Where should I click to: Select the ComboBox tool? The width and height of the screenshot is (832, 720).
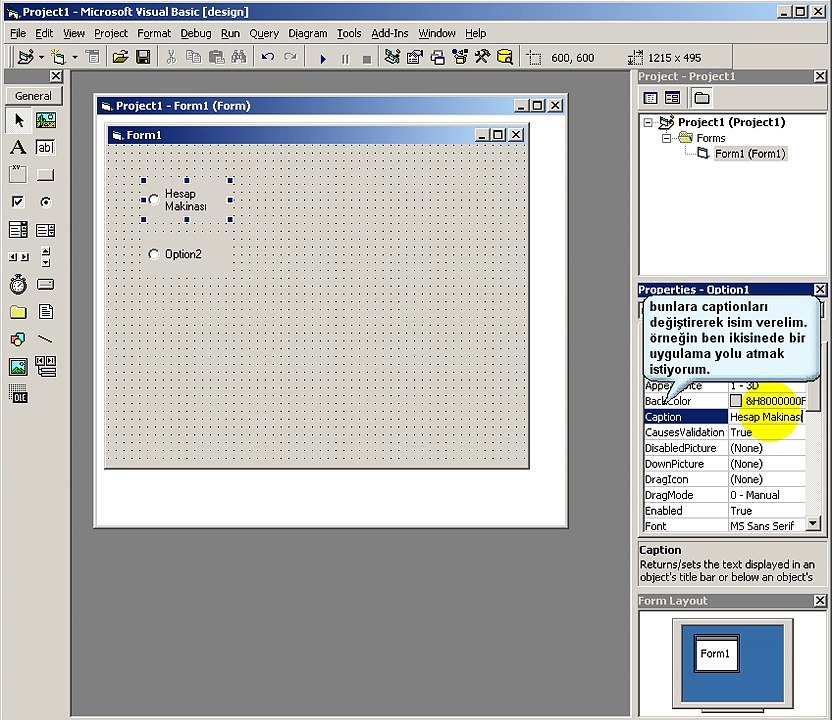18,230
